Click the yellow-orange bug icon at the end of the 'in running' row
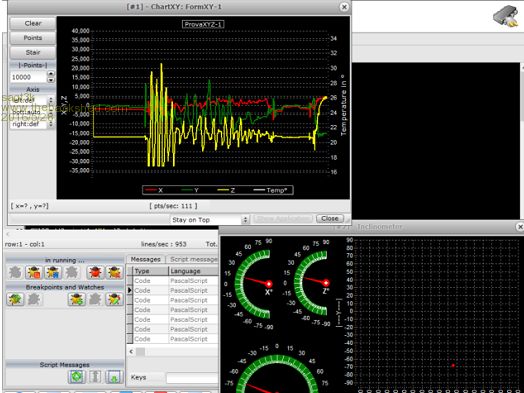Viewport: 524px width, 393px height. (x=114, y=273)
